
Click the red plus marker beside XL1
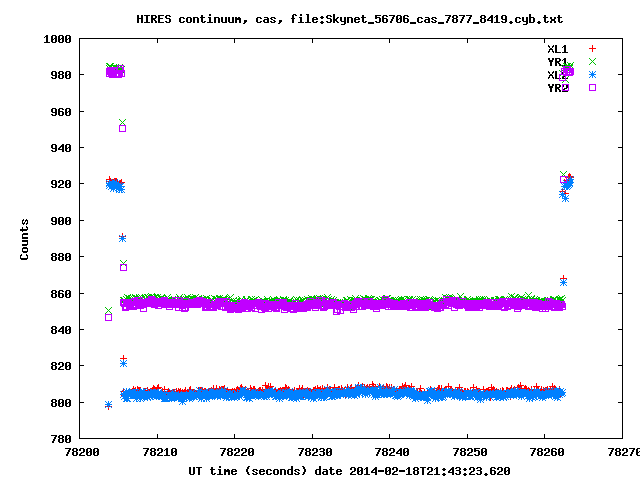592,49
